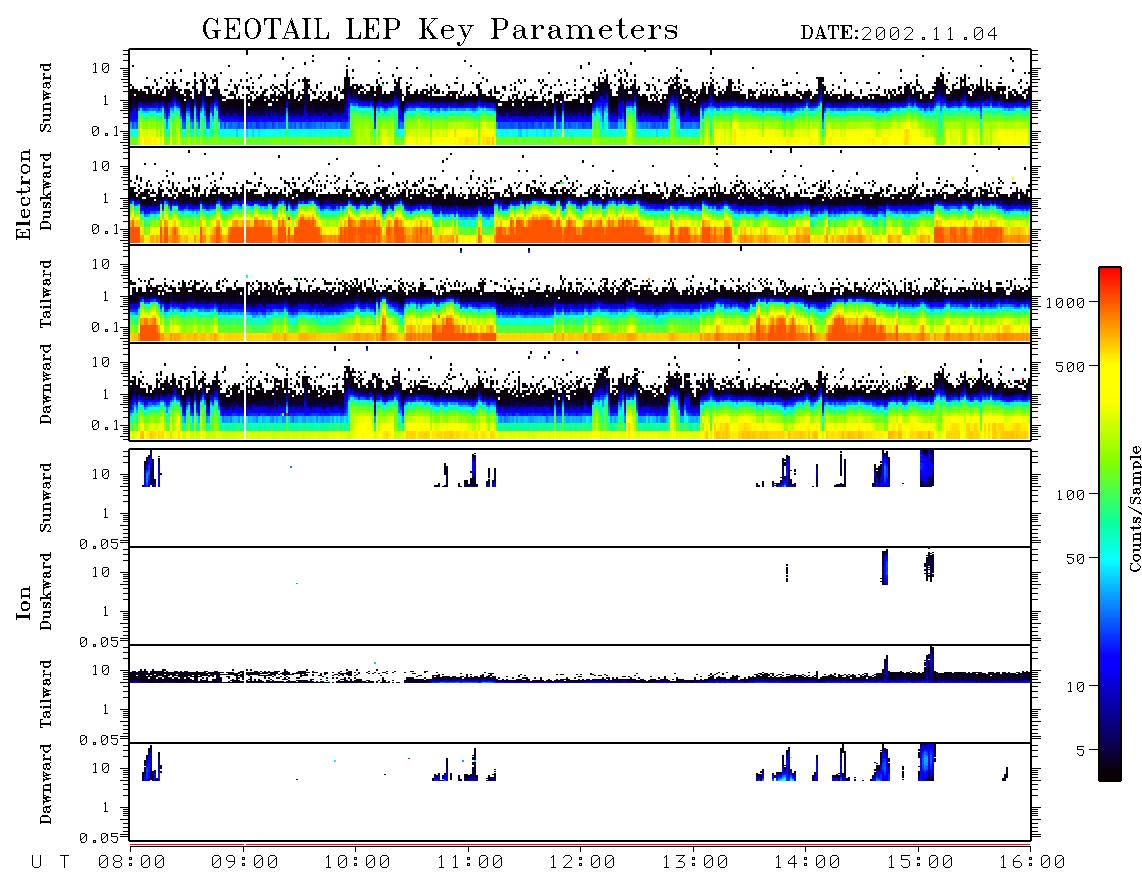Select the color bar "10" tick label
The height and width of the screenshot is (880, 1142).
click(x=1075, y=686)
